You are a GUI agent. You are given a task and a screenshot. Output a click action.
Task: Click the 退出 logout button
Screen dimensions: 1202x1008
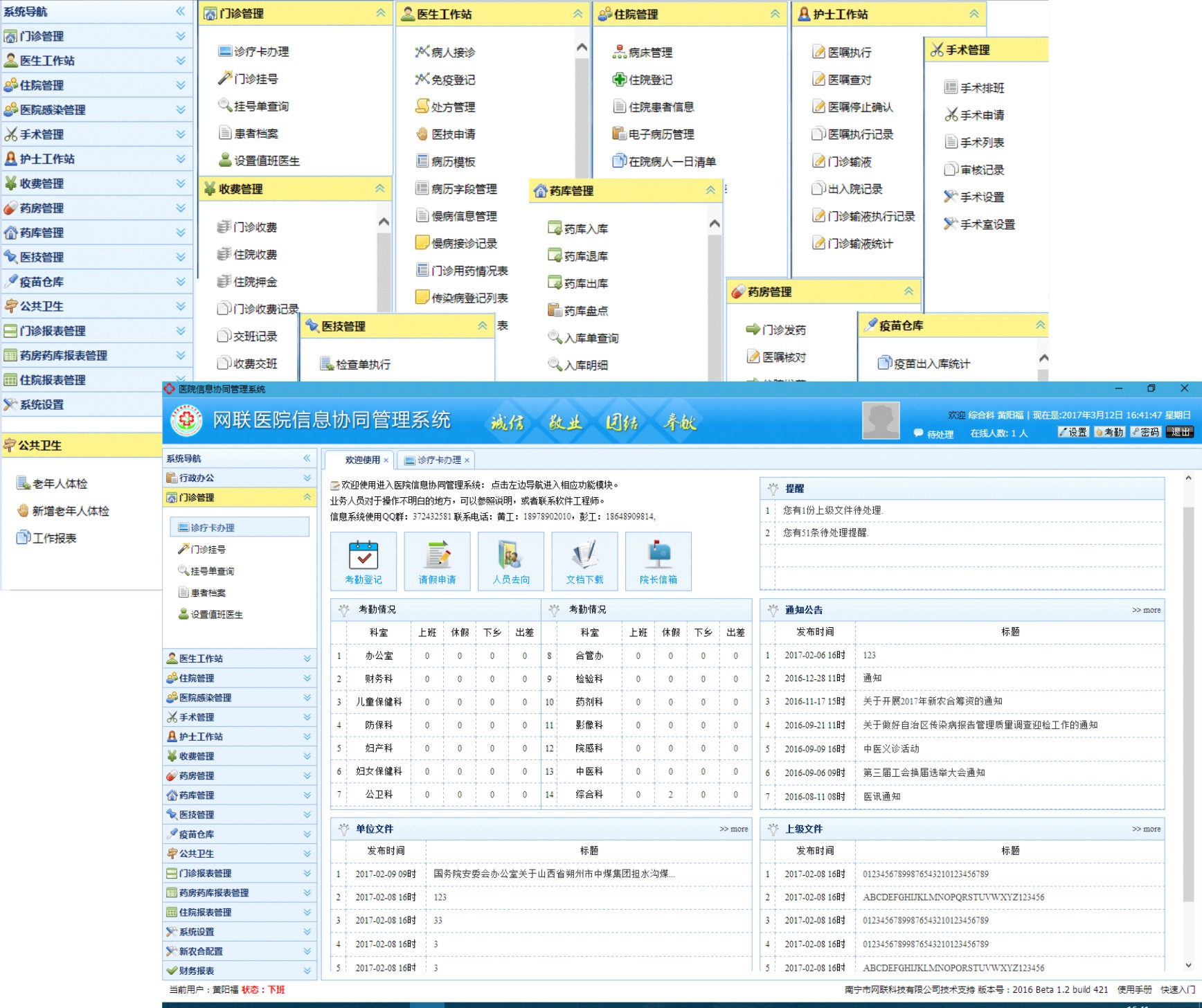tap(1181, 432)
